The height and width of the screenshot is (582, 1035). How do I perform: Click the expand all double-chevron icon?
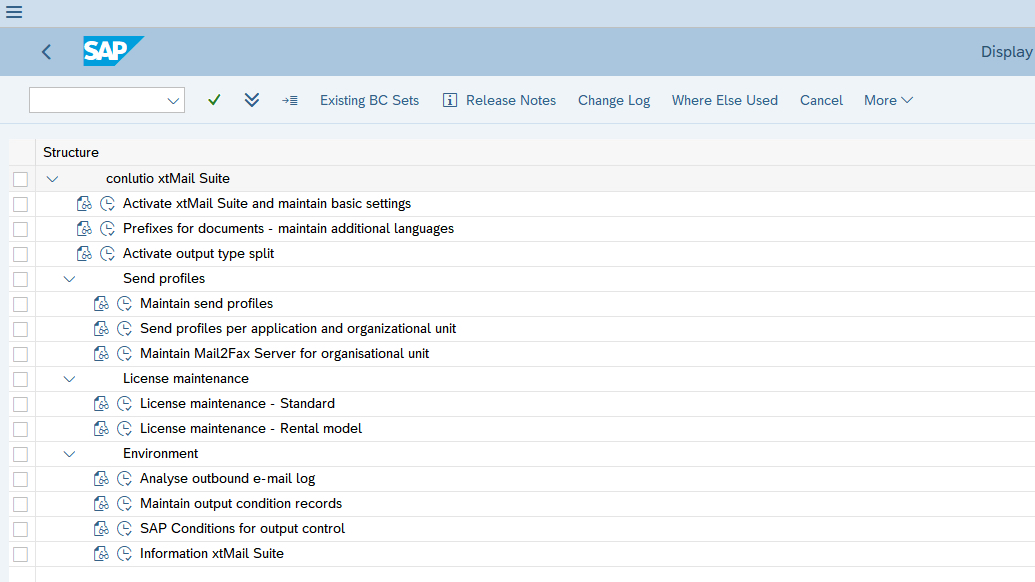(x=251, y=100)
